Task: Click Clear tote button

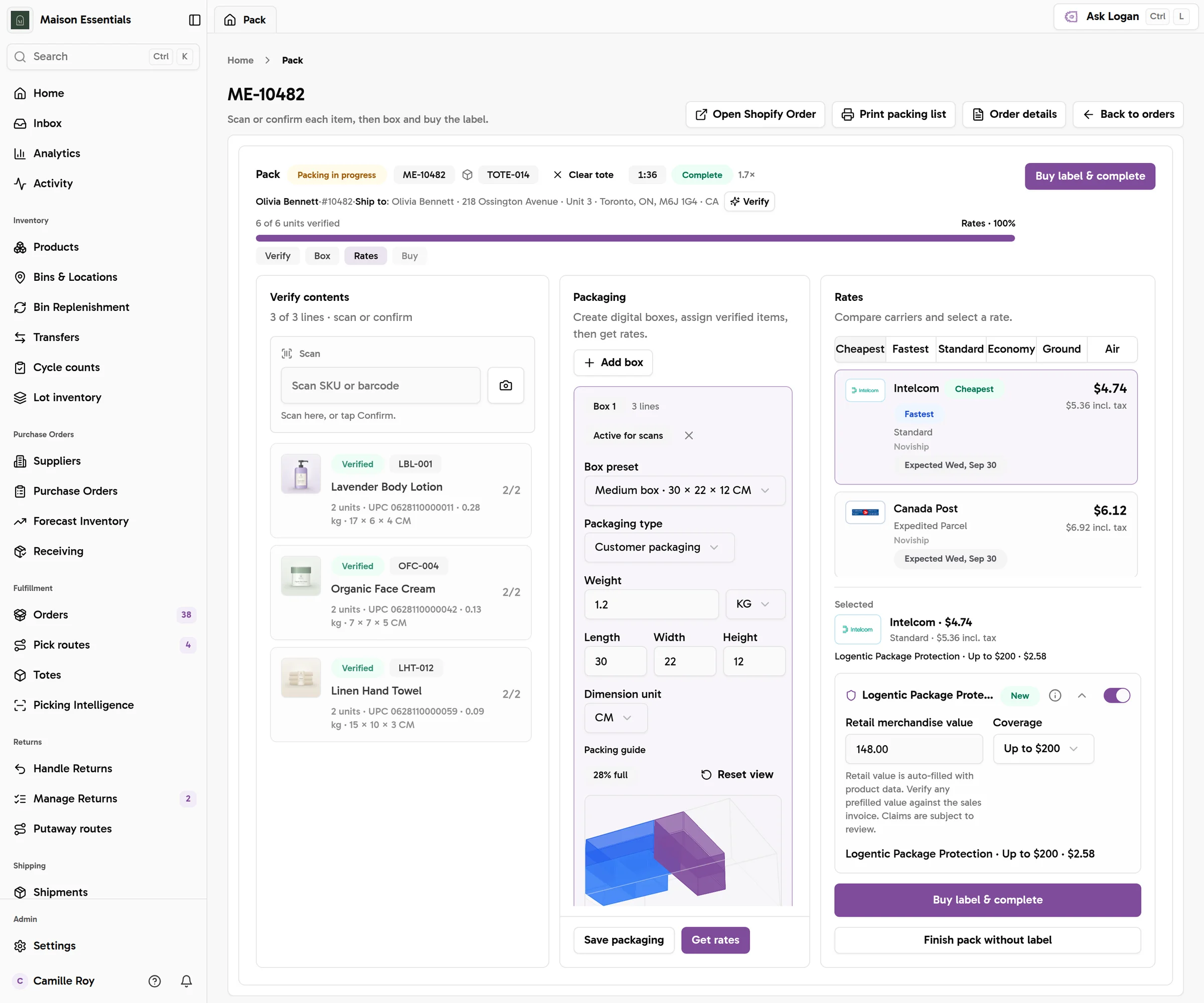Action: (583, 175)
